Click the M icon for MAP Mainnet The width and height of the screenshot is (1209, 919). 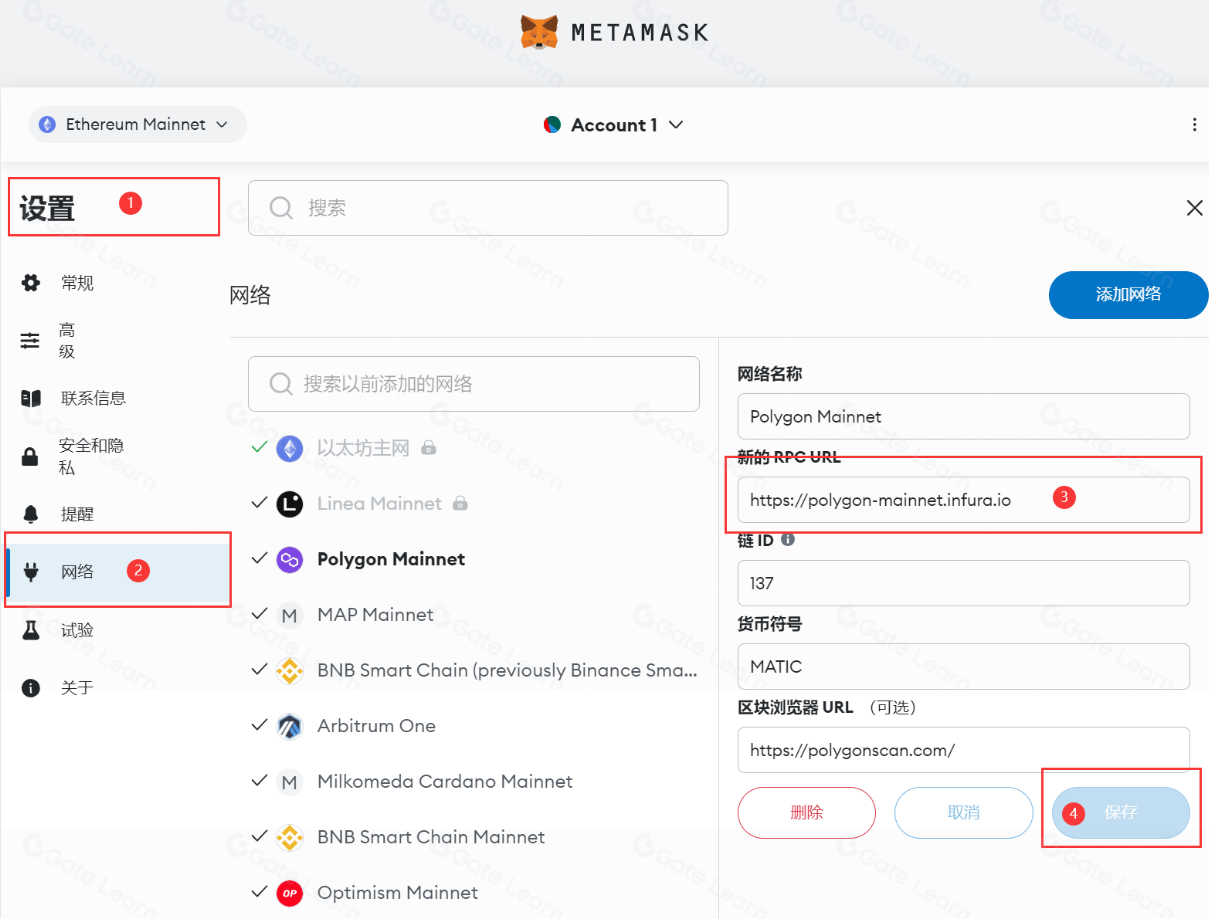[290, 615]
